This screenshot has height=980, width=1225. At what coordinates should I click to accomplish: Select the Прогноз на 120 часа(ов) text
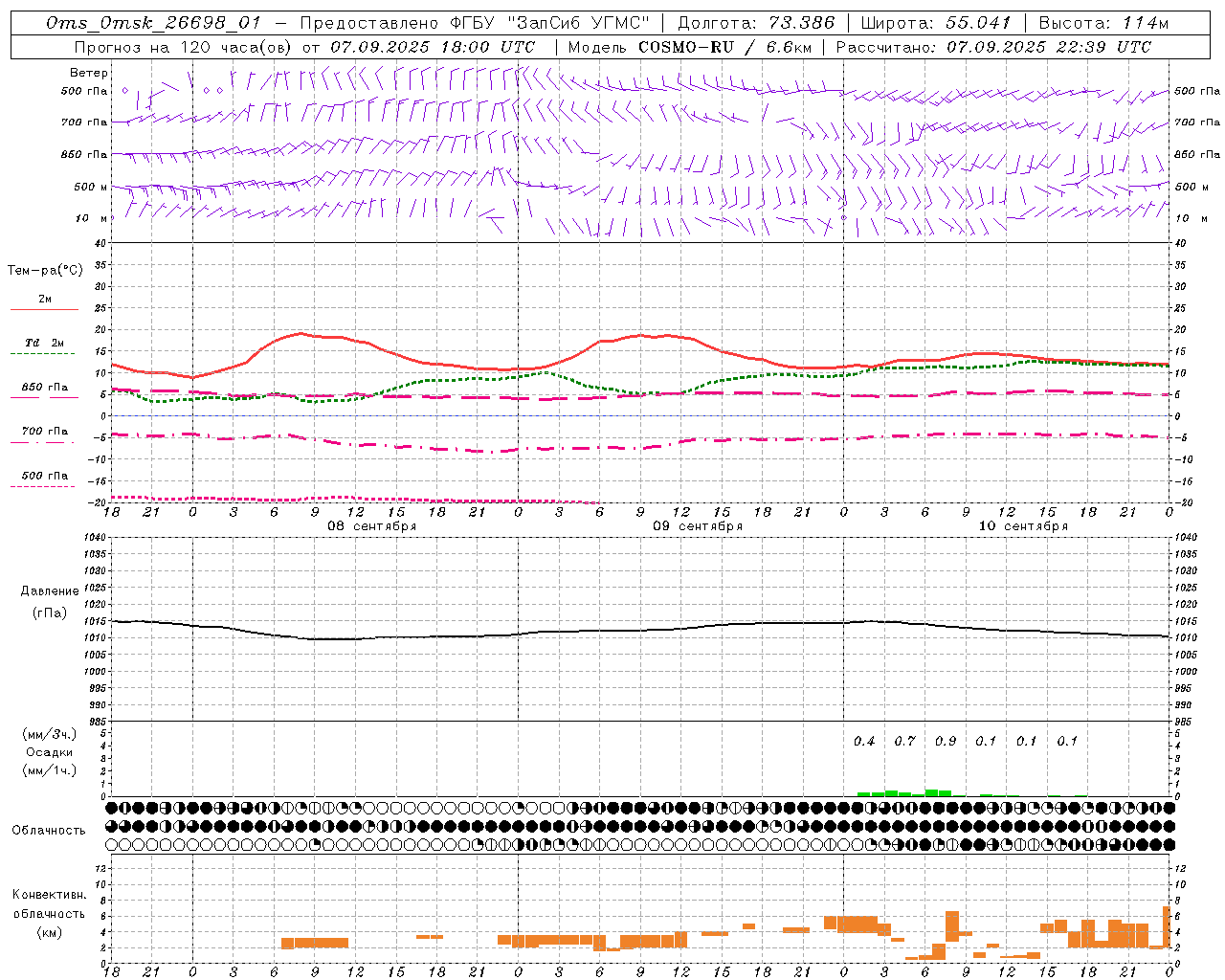click(x=185, y=47)
